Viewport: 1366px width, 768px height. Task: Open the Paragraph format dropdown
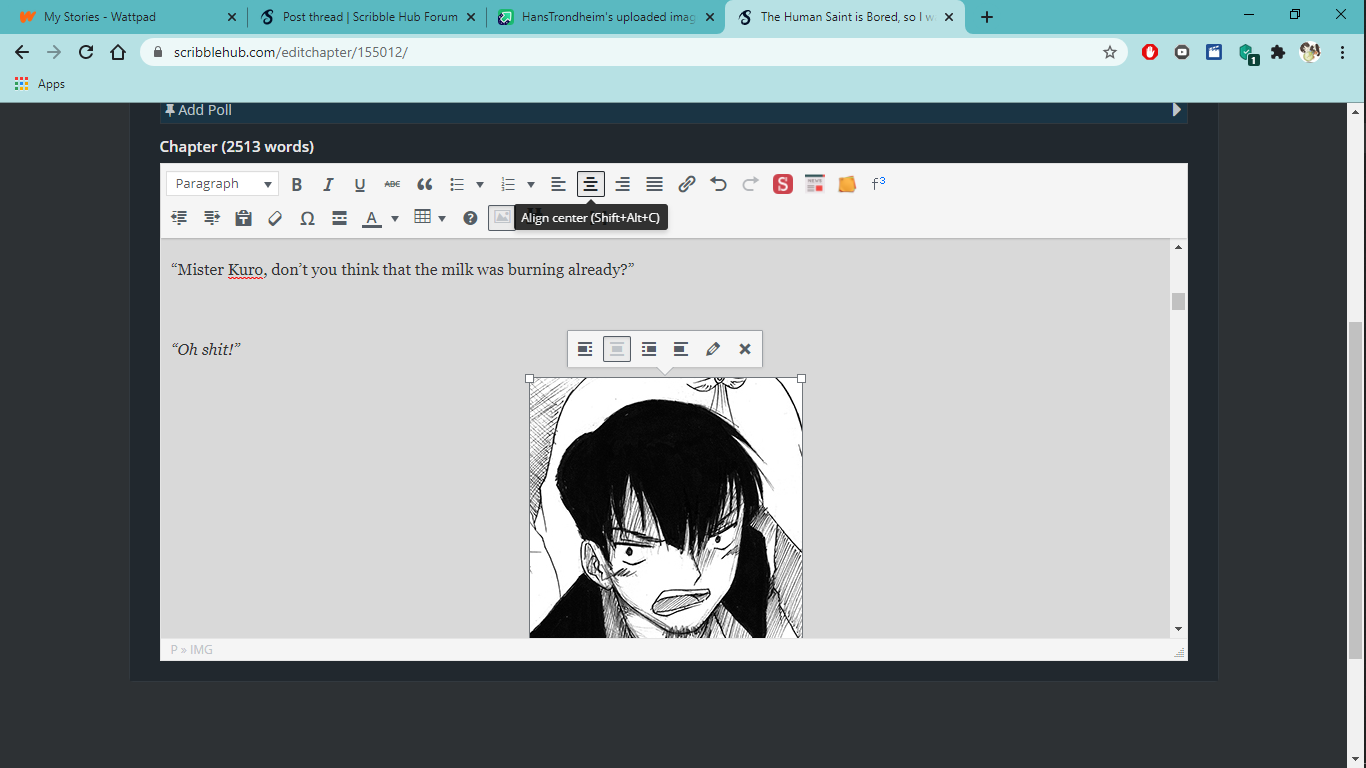coord(223,184)
